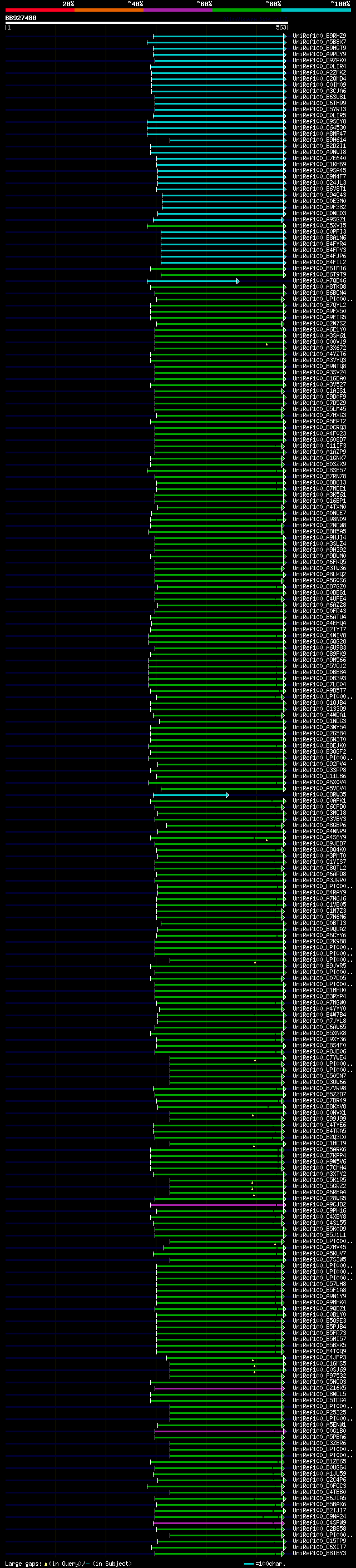Image resolution: width=356 pixels, height=1568 pixels.
Task: Select the UniRef100_Q94C43 label
Action: [319, 195]
